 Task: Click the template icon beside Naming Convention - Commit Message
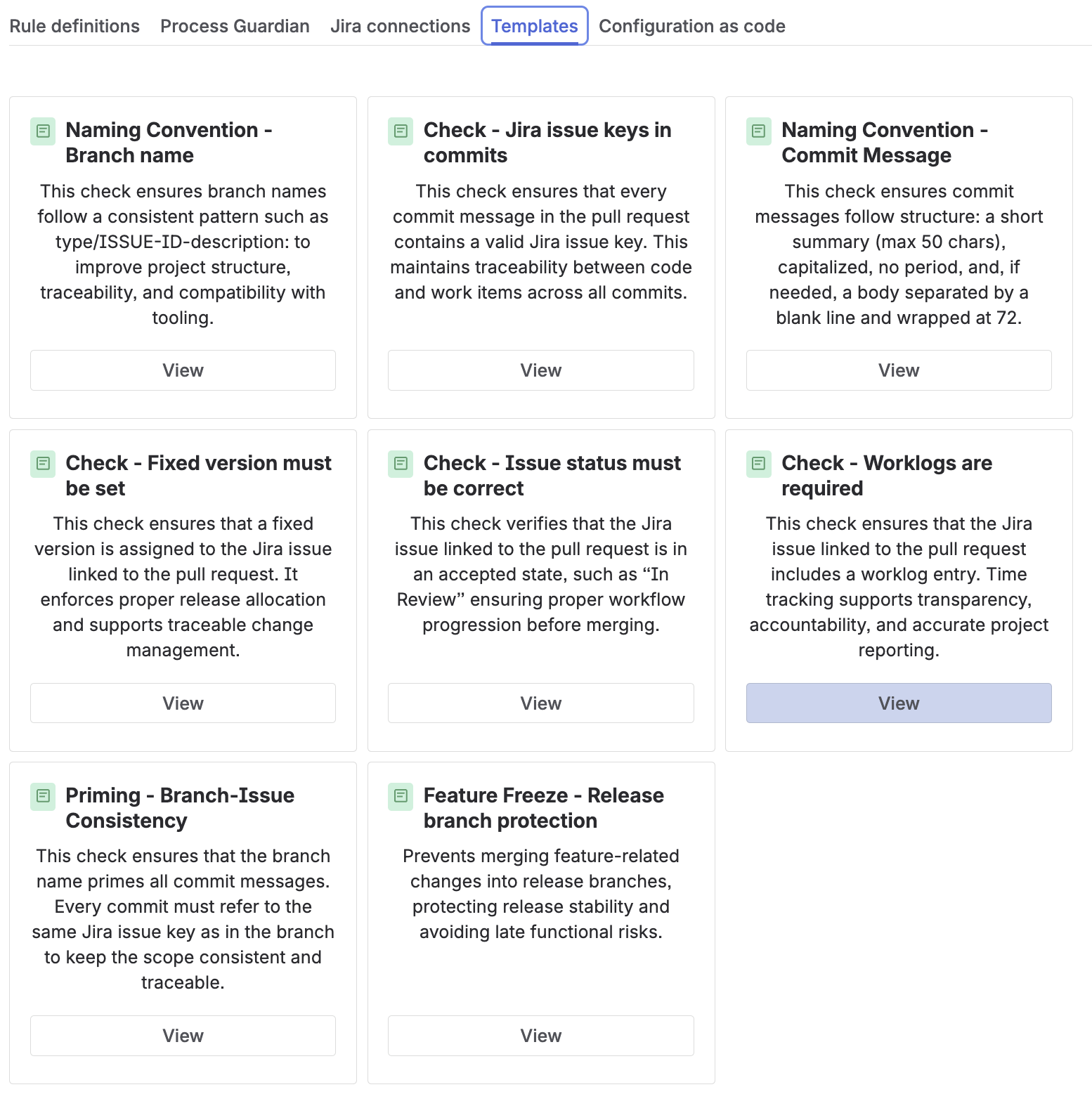(759, 131)
